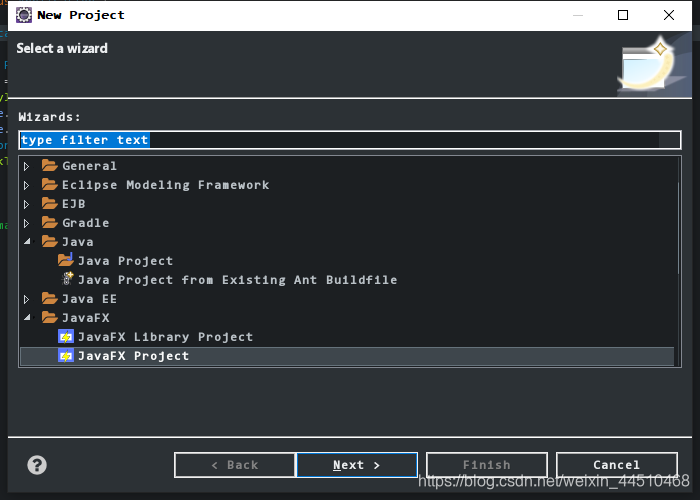The width and height of the screenshot is (700, 500).
Task: Click the Java EE folder icon
Action: click(50, 298)
